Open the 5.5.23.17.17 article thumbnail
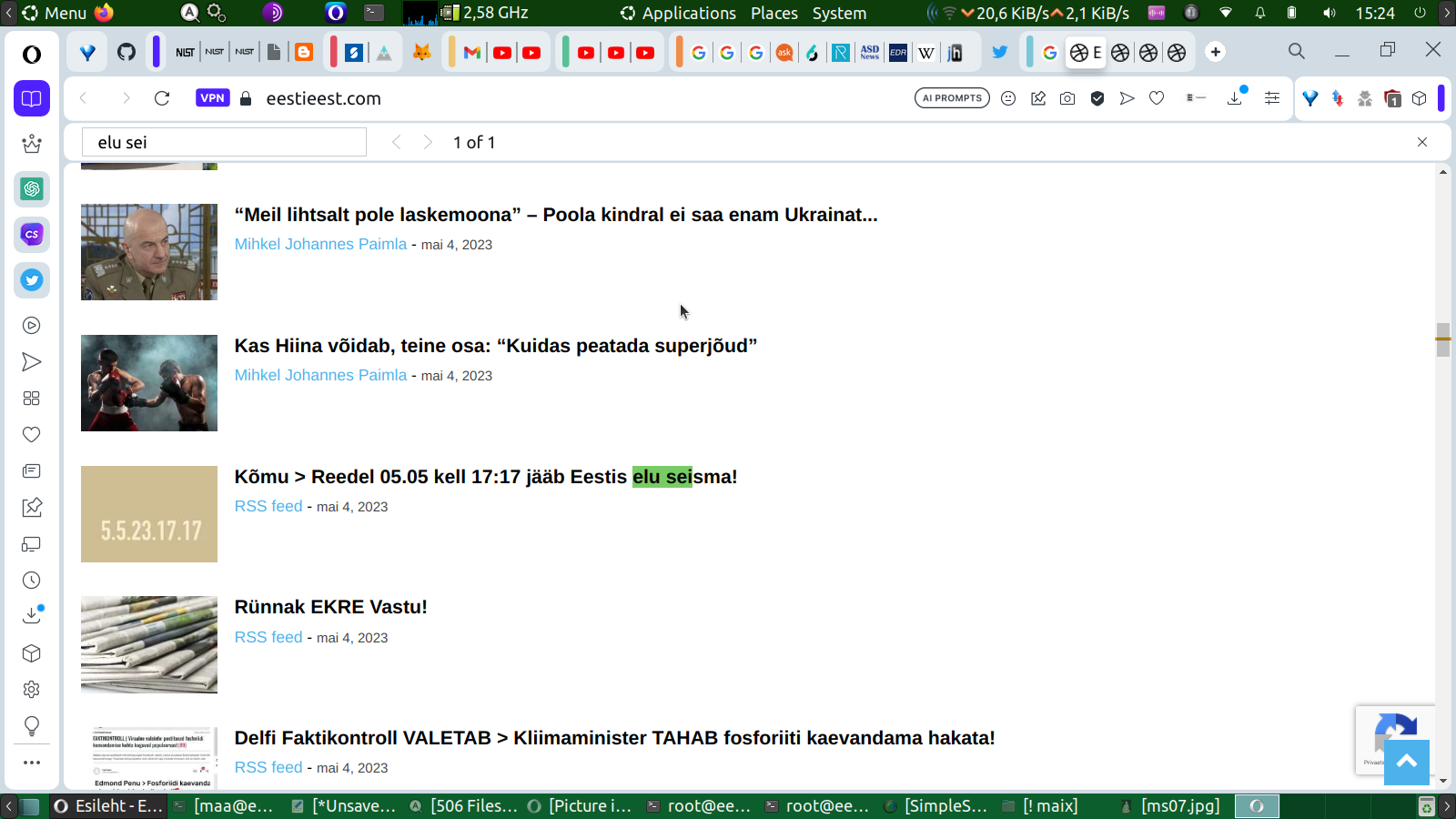 click(149, 514)
